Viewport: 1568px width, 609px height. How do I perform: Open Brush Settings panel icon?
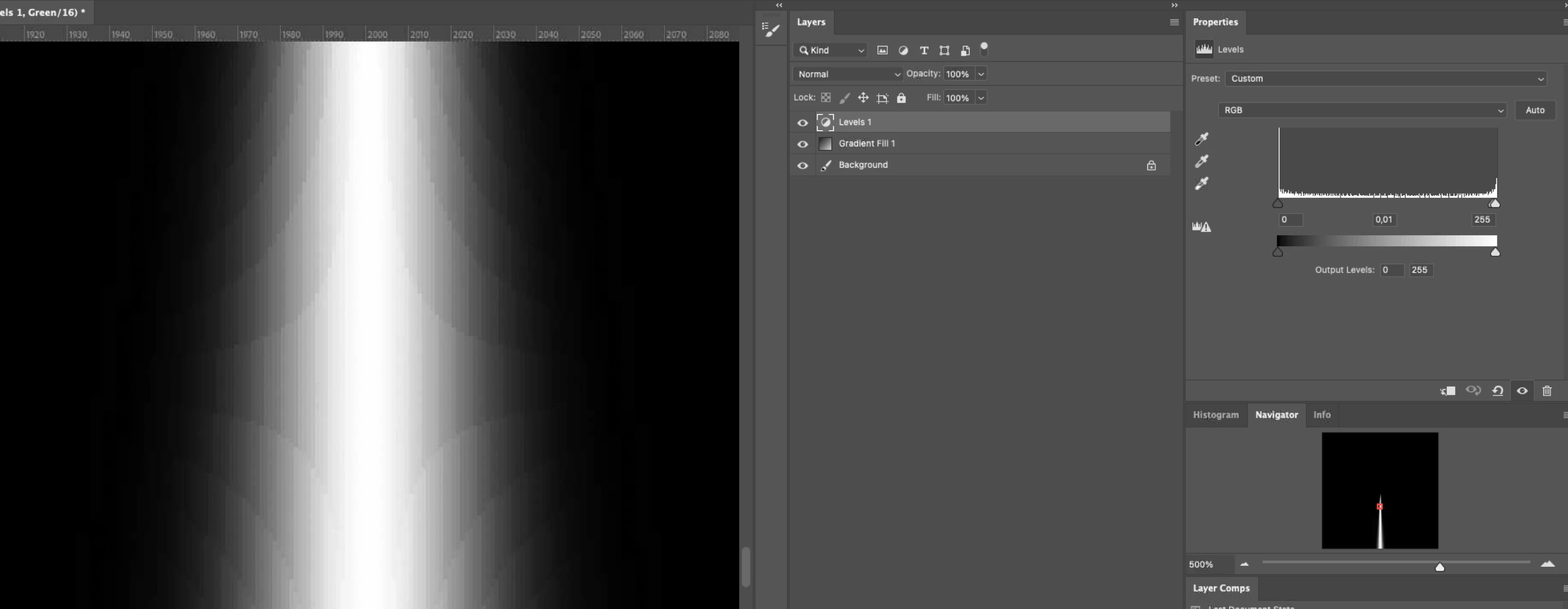click(x=770, y=29)
